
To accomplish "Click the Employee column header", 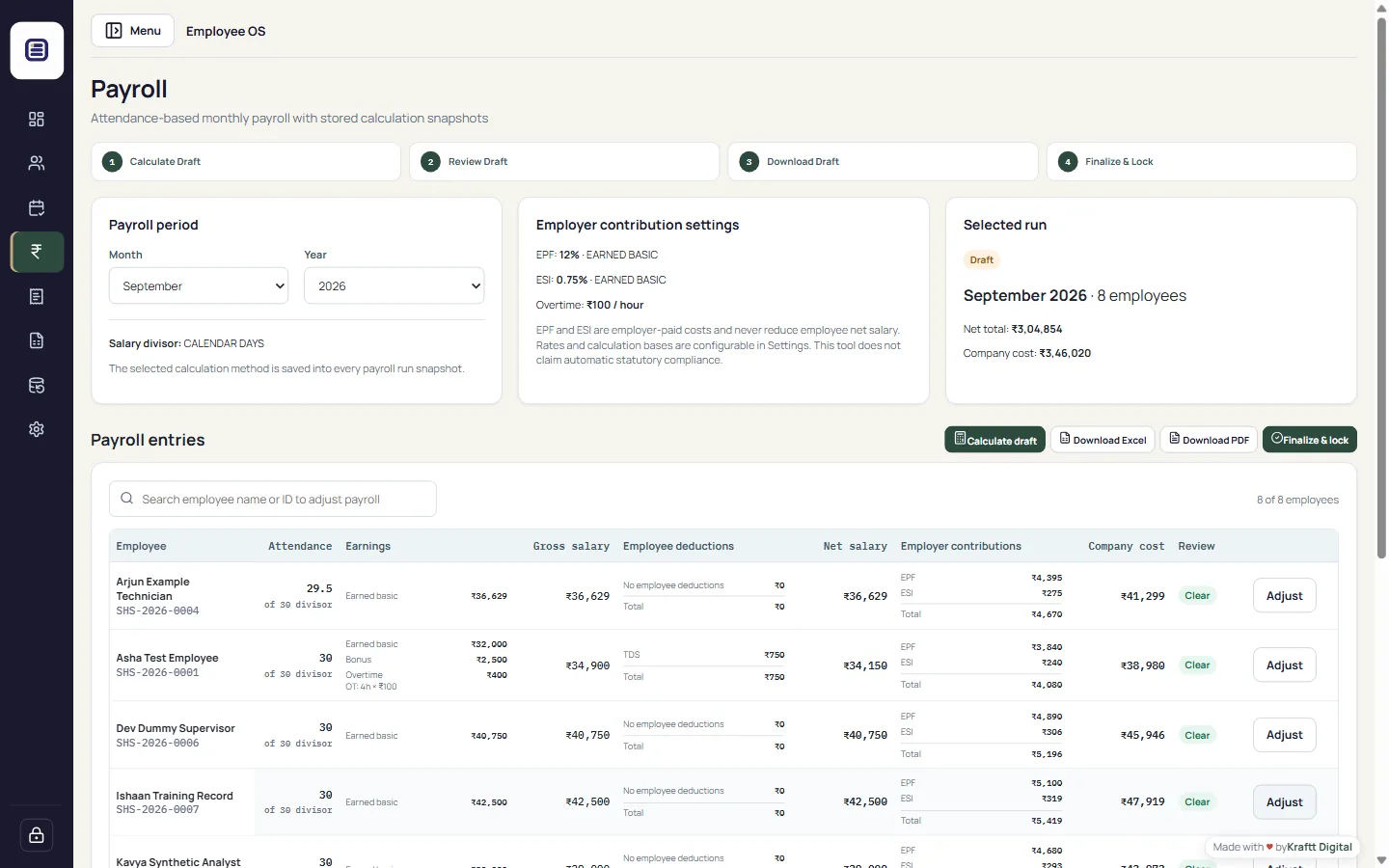I will point(141,546).
